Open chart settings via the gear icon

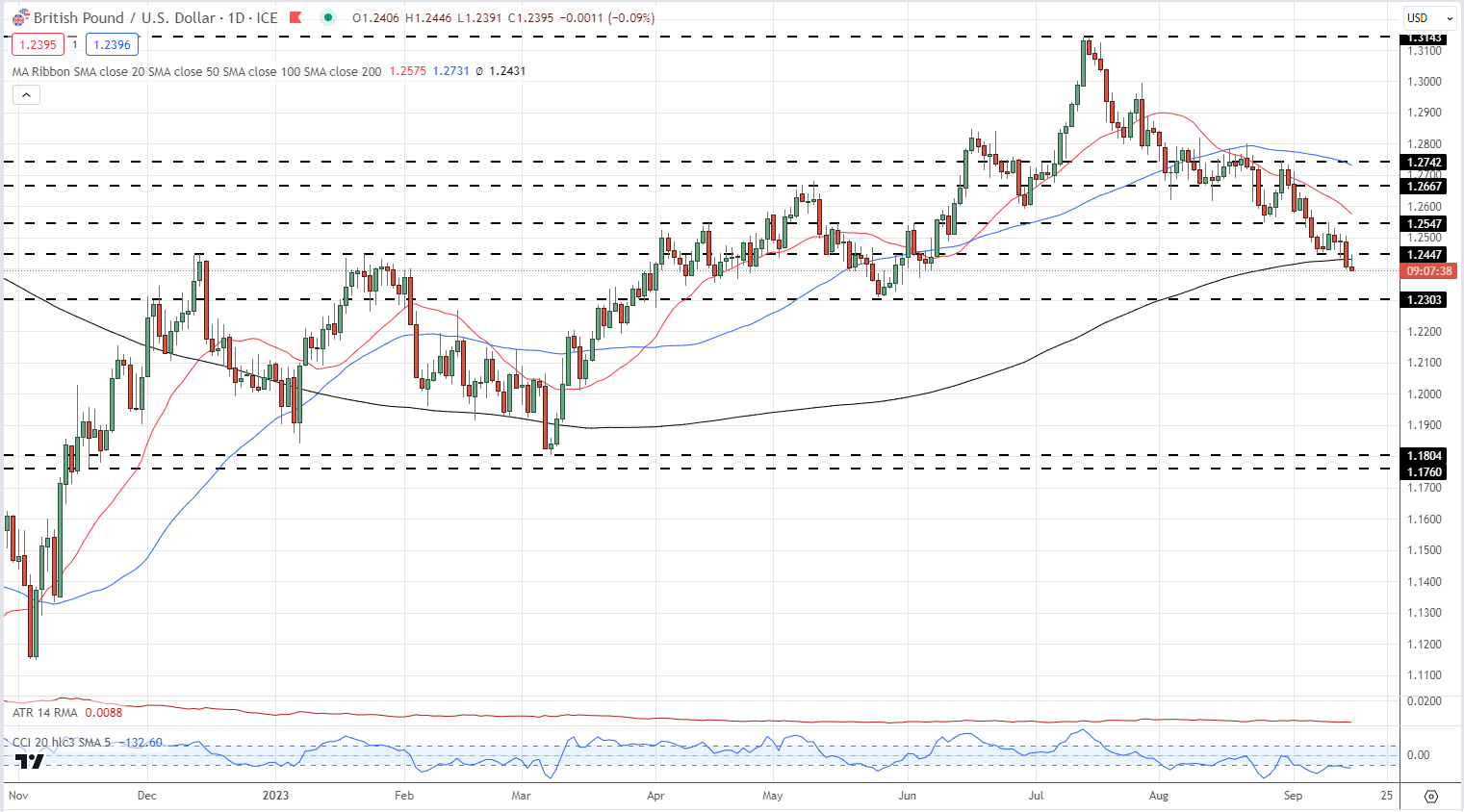pos(1430,797)
